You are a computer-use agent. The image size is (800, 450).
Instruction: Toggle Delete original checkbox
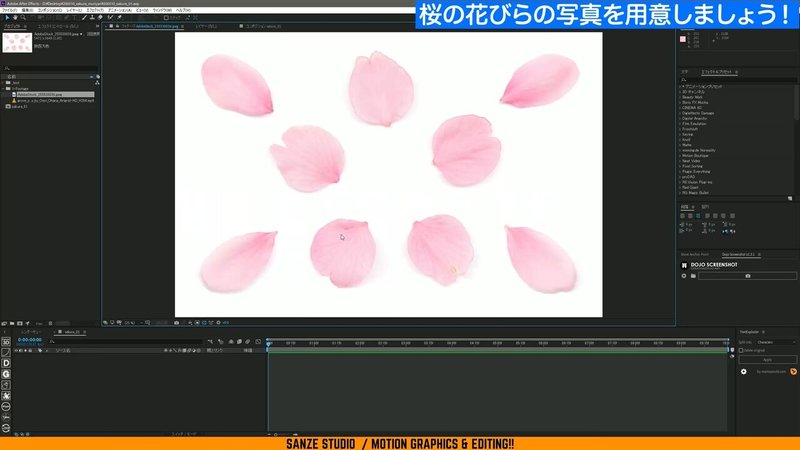click(x=741, y=351)
